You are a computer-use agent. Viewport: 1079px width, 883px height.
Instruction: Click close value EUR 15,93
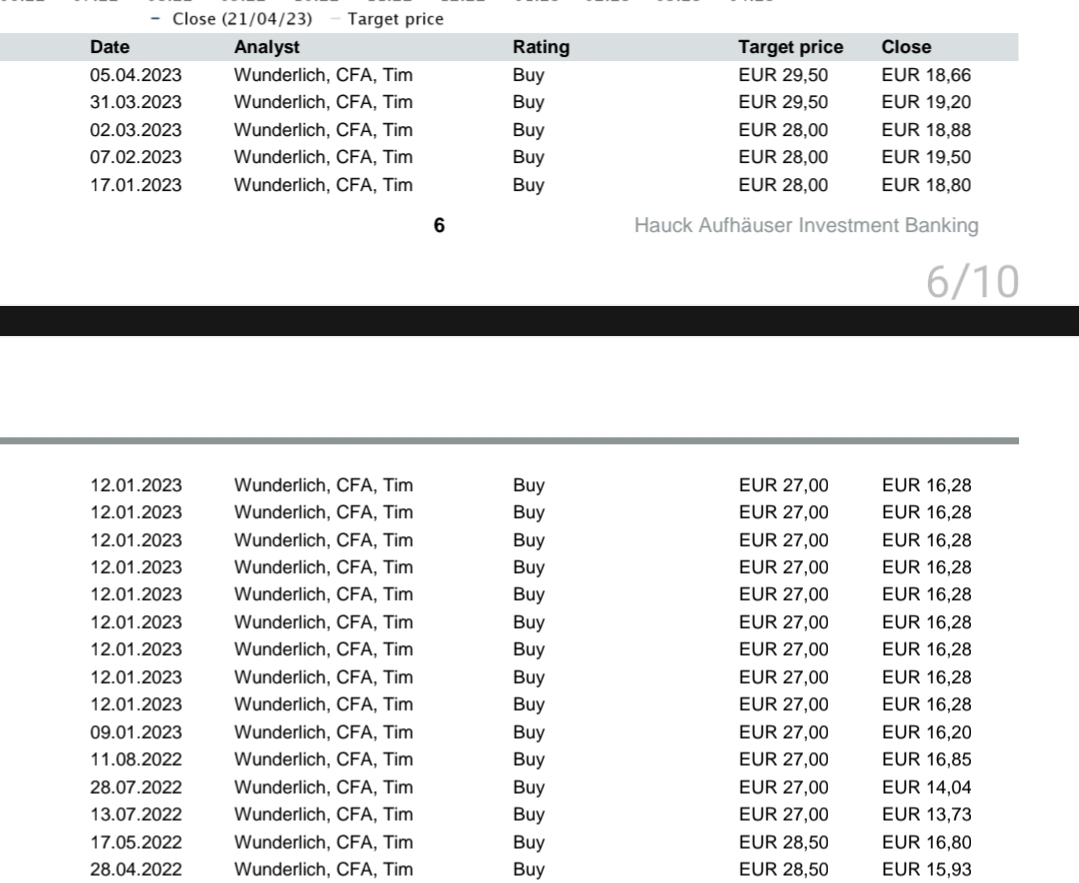926,869
